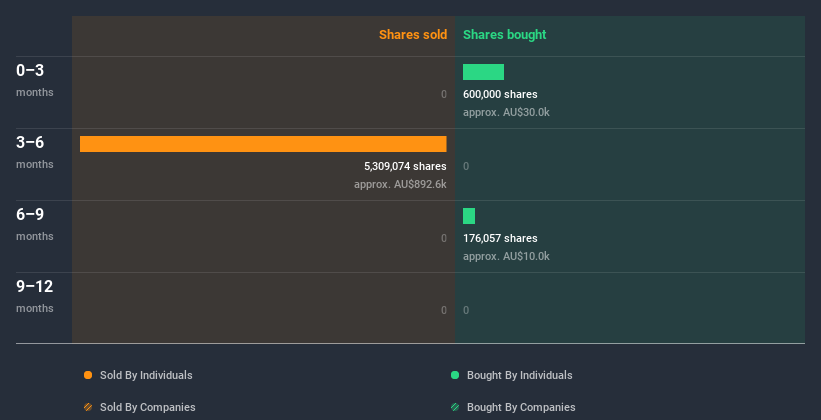Image resolution: width=821 pixels, height=420 pixels.
Task: Click the approx. AU$30.0k value text
Action: point(506,112)
